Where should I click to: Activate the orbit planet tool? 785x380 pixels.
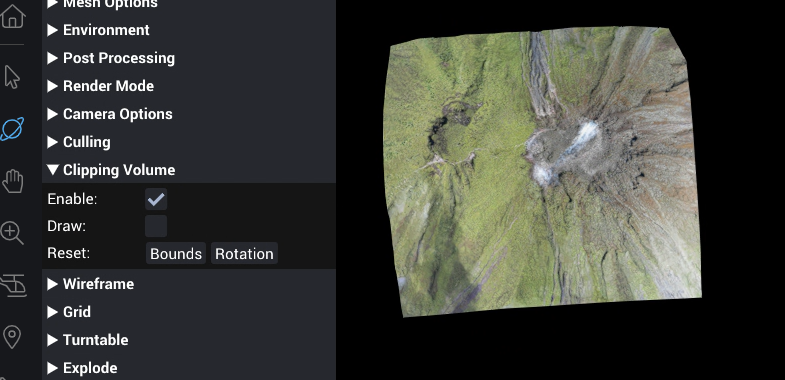[x=12, y=129]
